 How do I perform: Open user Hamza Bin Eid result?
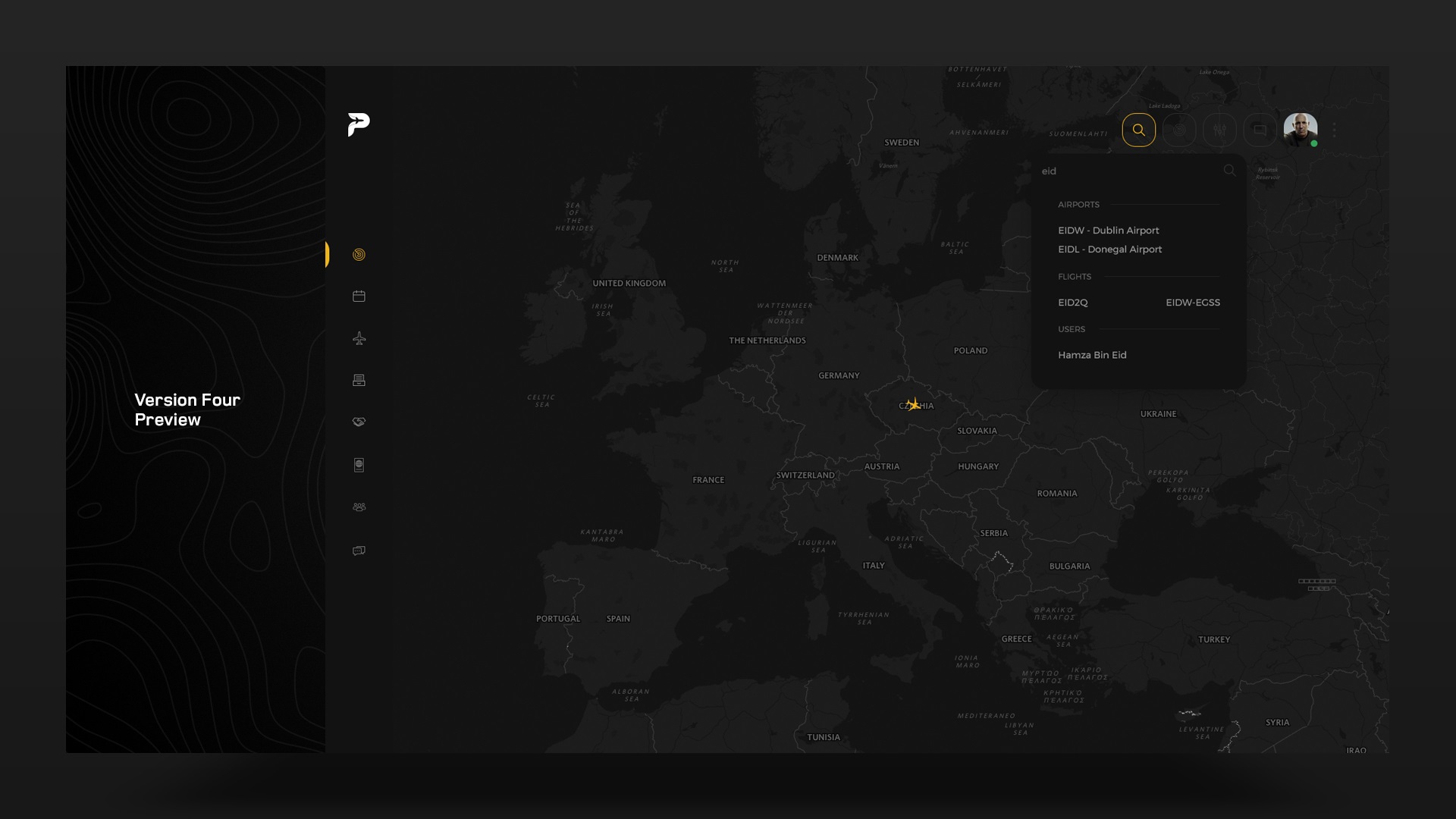[1092, 355]
